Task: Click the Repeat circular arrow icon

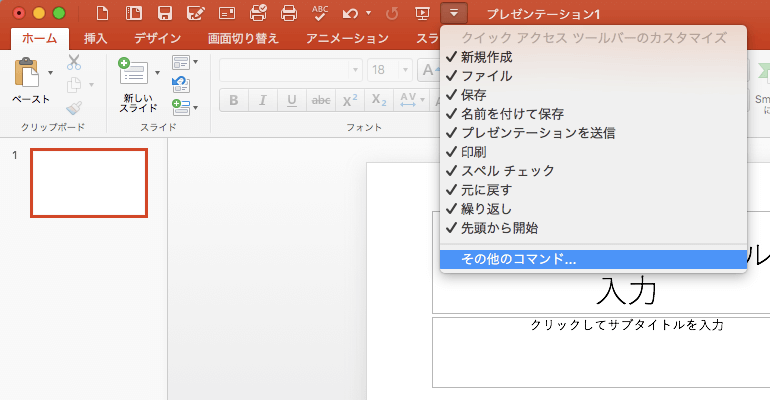Action: pyautogui.click(x=392, y=14)
